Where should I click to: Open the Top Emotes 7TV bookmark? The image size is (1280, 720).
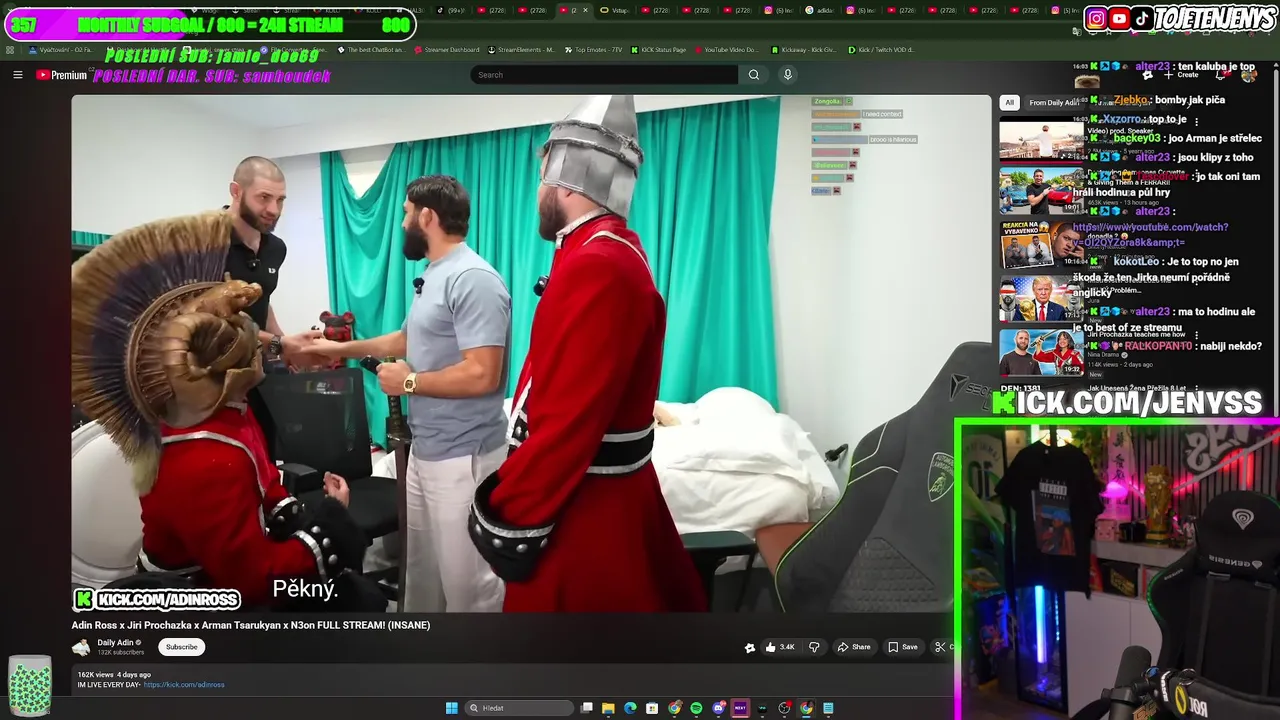coord(593,49)
